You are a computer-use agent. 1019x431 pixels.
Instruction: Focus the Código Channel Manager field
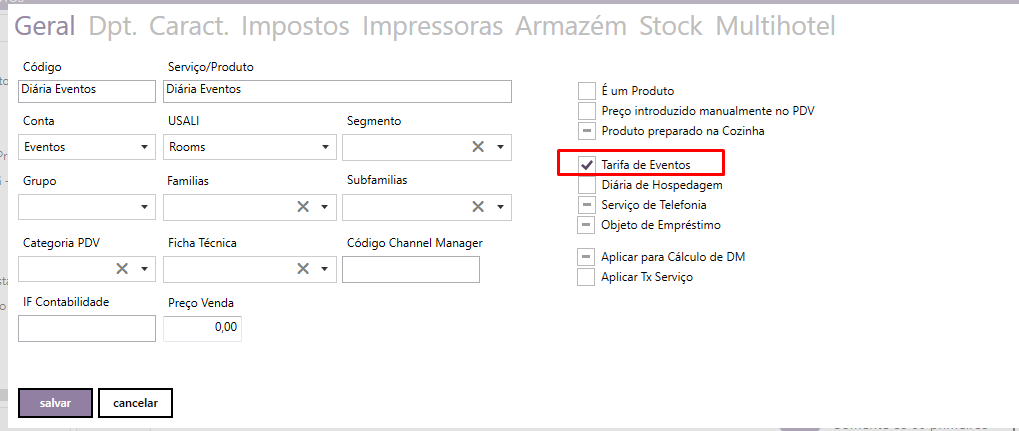click(410, 269)
